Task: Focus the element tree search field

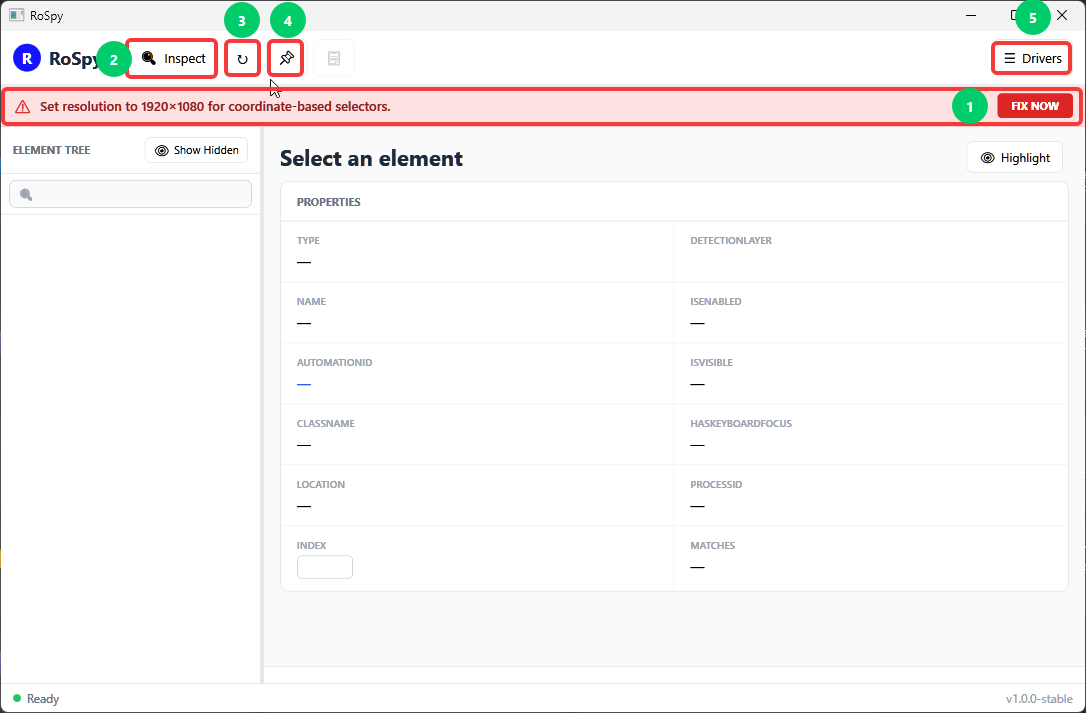Action: [x=130, y=194]
